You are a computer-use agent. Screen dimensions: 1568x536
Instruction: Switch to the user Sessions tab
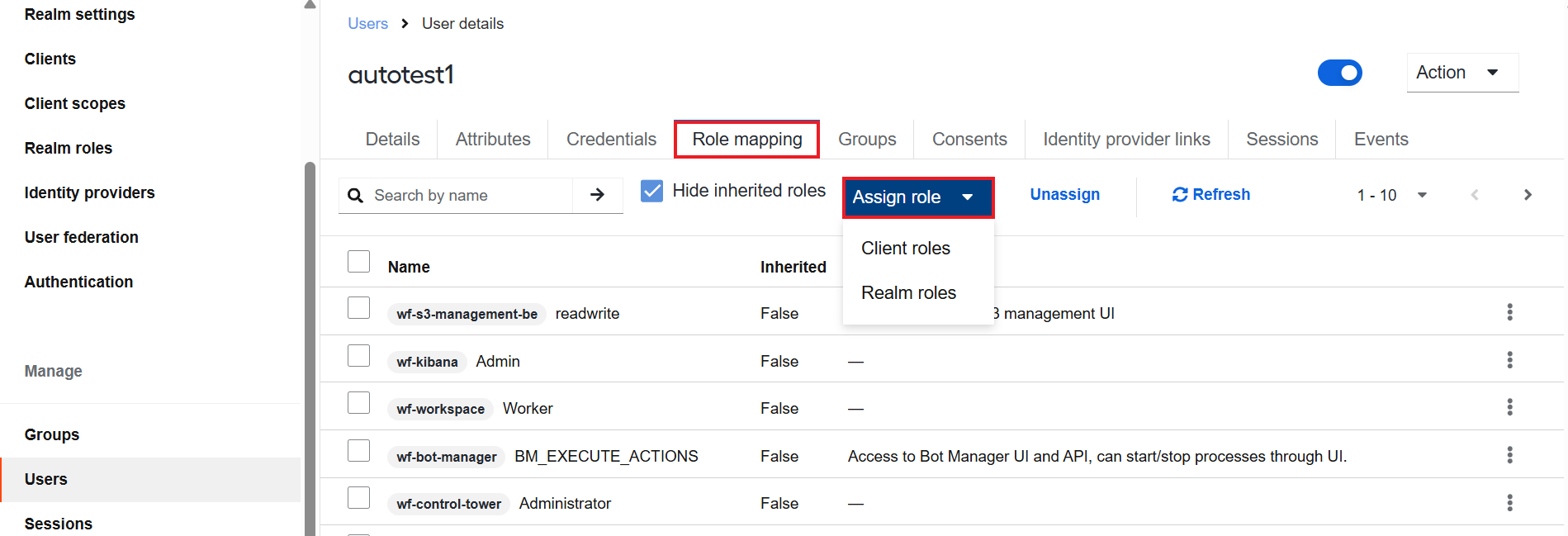point(1282,140)
